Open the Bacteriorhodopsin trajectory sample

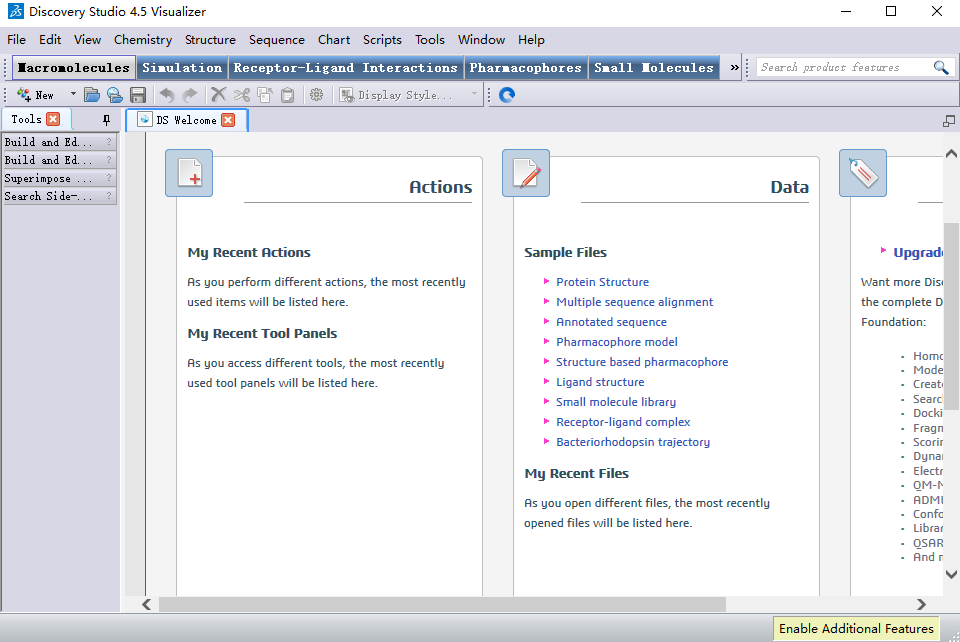pyautogui.click(x=633, y=442)
